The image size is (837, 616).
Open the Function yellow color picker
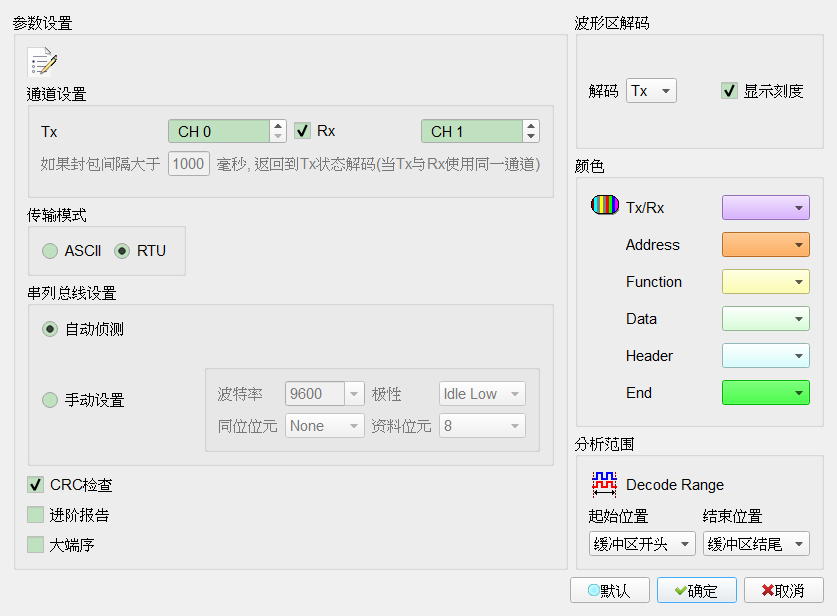click(765, 282)
